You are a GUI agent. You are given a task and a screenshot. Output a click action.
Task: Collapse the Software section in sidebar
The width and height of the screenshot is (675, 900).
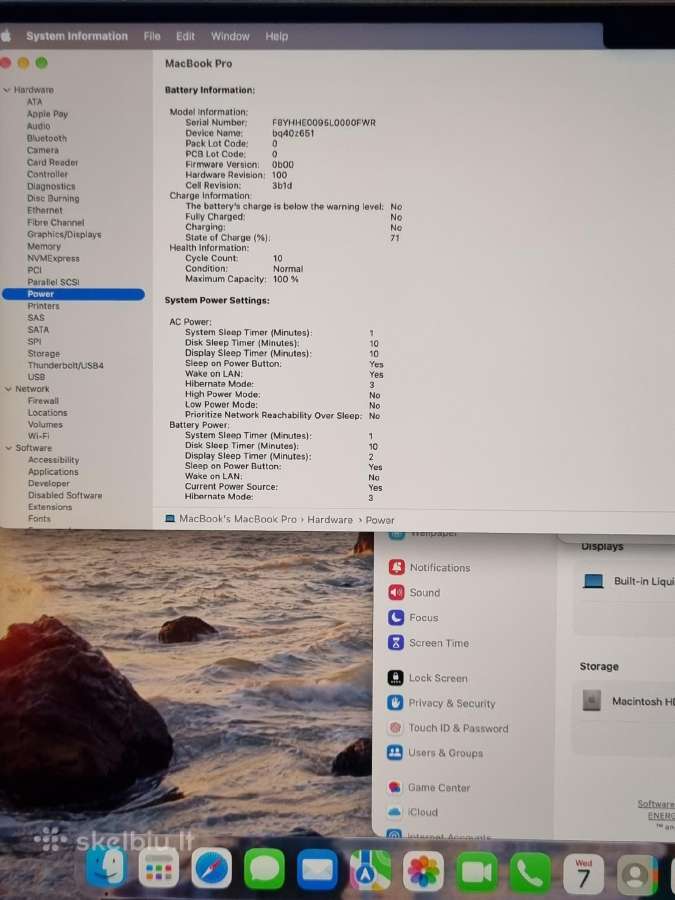pos(9,448)
